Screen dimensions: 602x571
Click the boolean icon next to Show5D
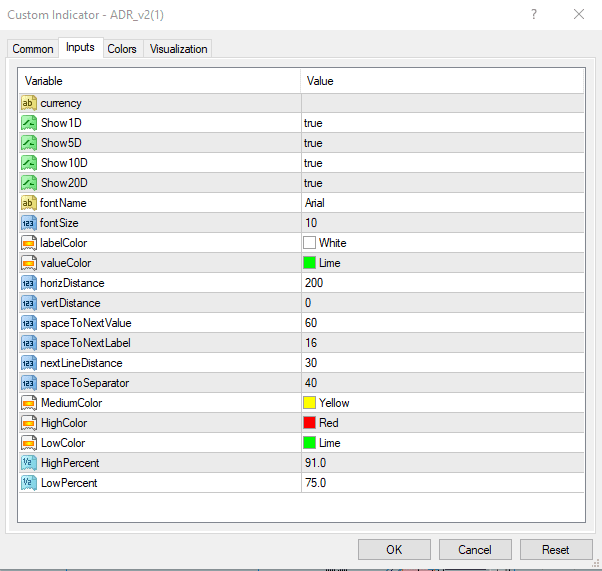[x=29, y=143]
